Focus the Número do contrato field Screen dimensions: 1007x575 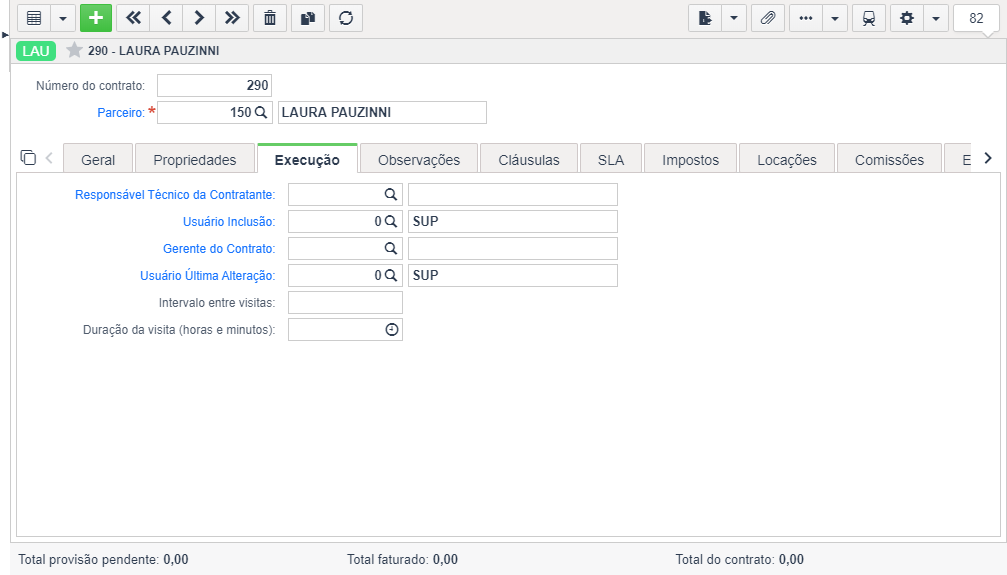[215, 85]
